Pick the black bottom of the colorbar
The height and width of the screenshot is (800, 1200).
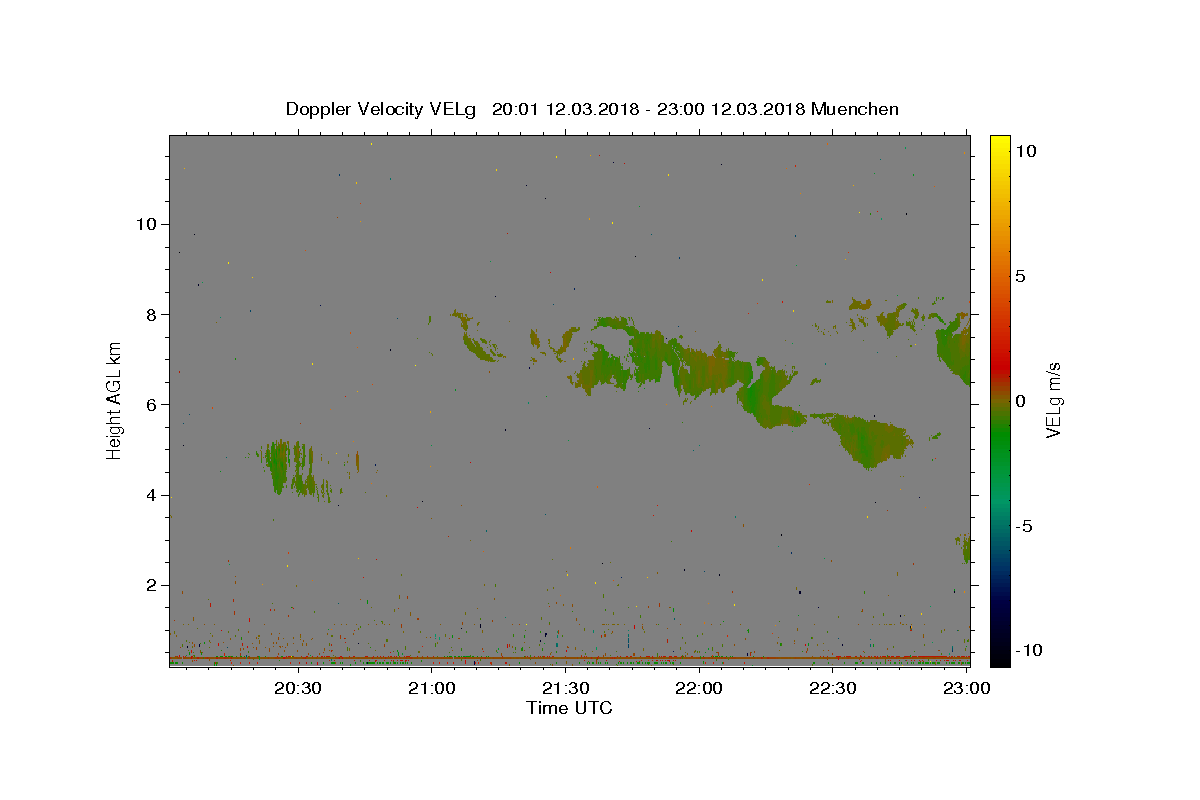click(x=1000, y=655)
